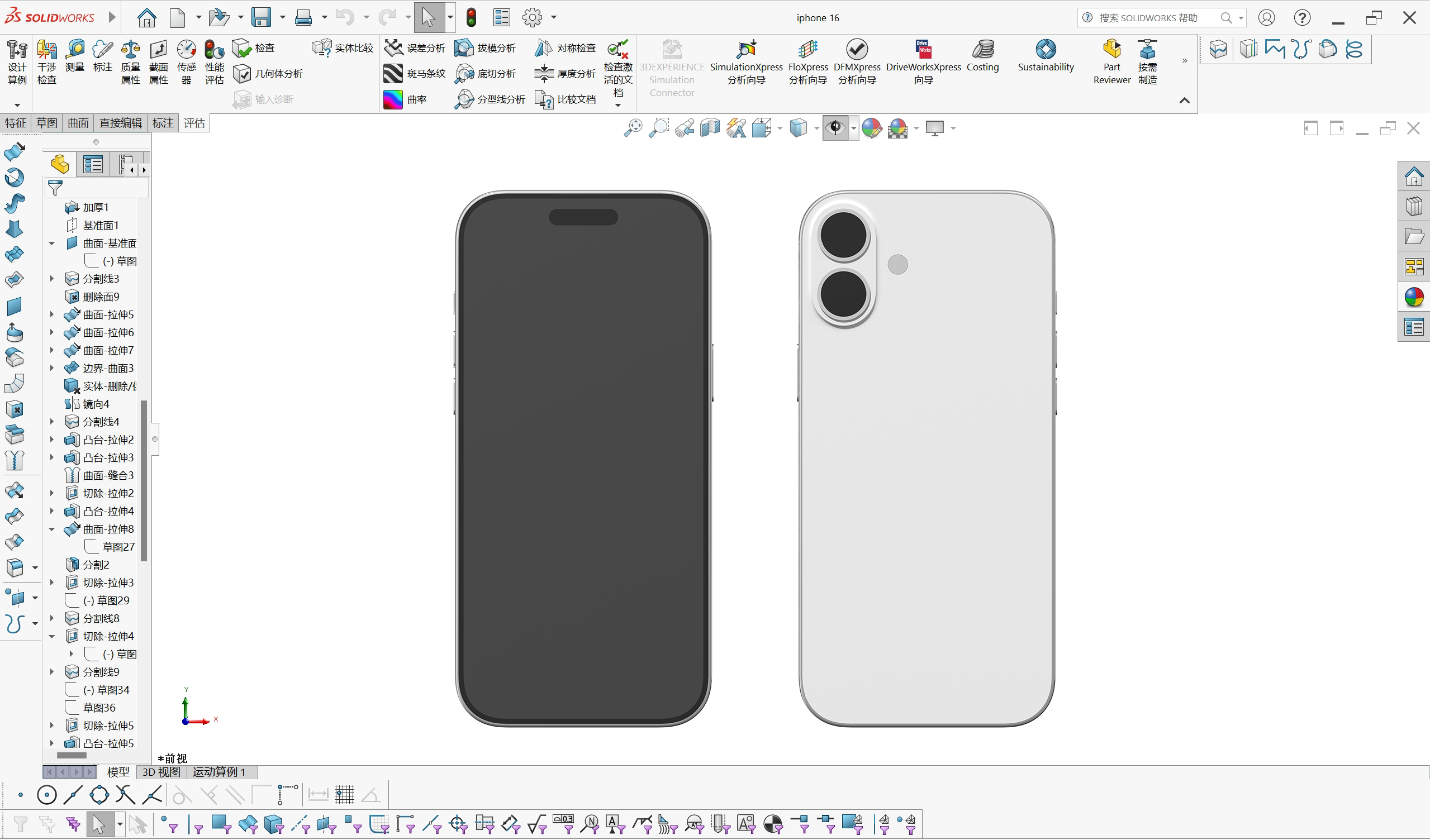Select the 干涉检查 tool
This screenshot has height=840, width=1430.
(x=47, y=61)
